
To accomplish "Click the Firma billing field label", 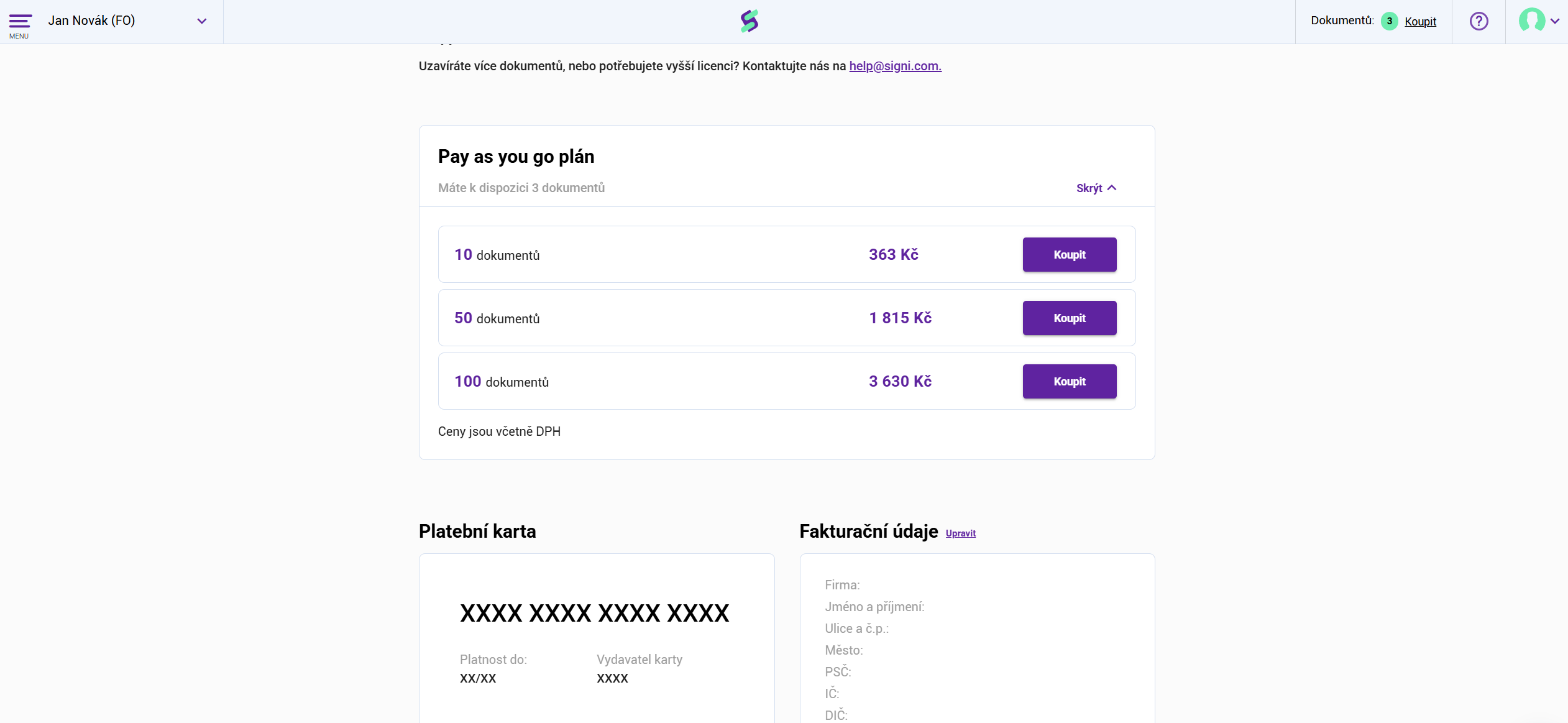I will tap(842, 585).
